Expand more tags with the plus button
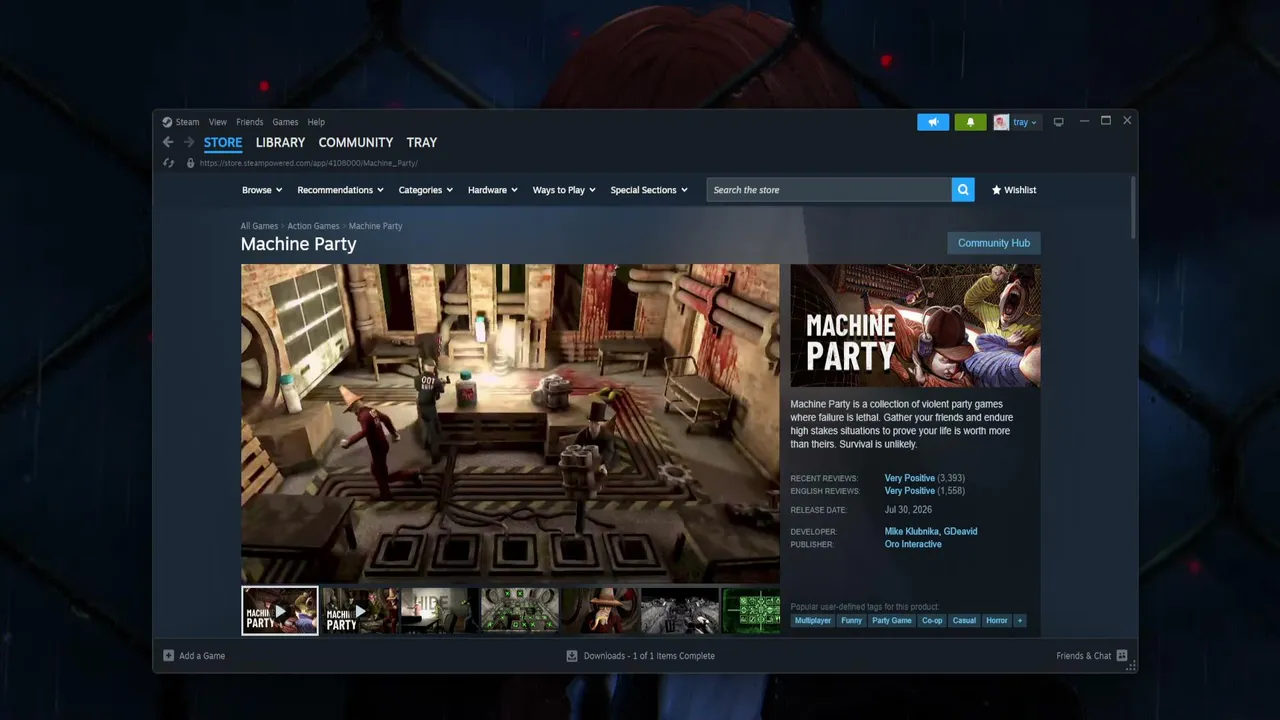 (x=1020, y=621)
